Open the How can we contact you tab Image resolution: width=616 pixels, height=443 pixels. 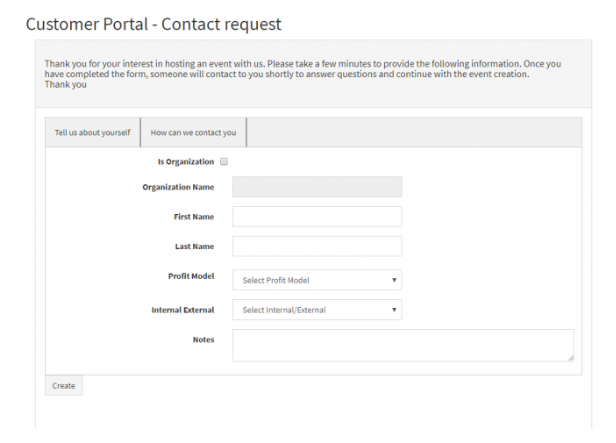point(194,132)
